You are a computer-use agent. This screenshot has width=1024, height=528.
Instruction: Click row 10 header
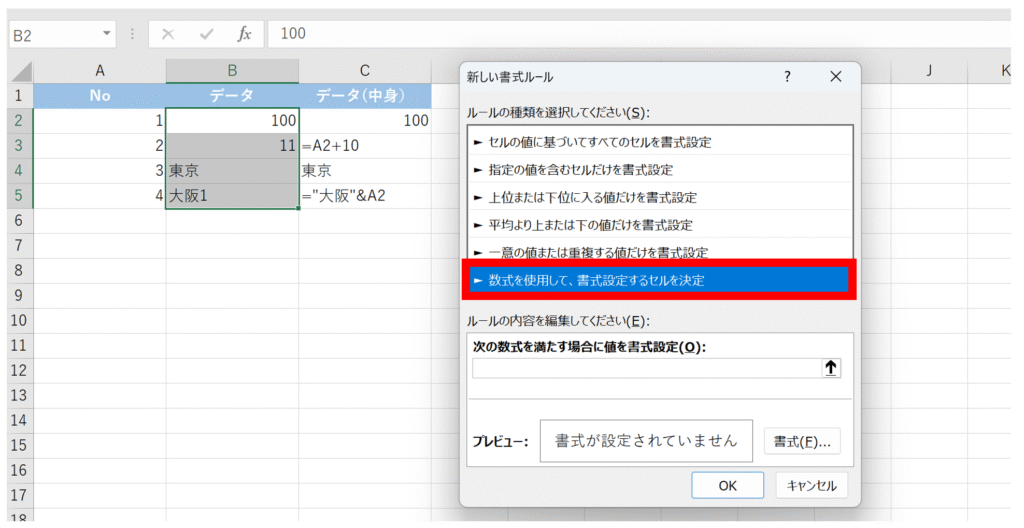coord(17,319)
